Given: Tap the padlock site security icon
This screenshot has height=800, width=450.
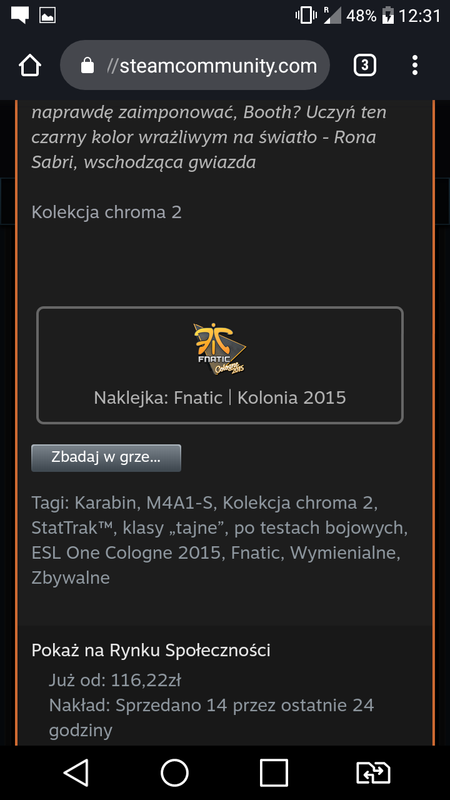Looking at the screenshot, I should [87, 65].
